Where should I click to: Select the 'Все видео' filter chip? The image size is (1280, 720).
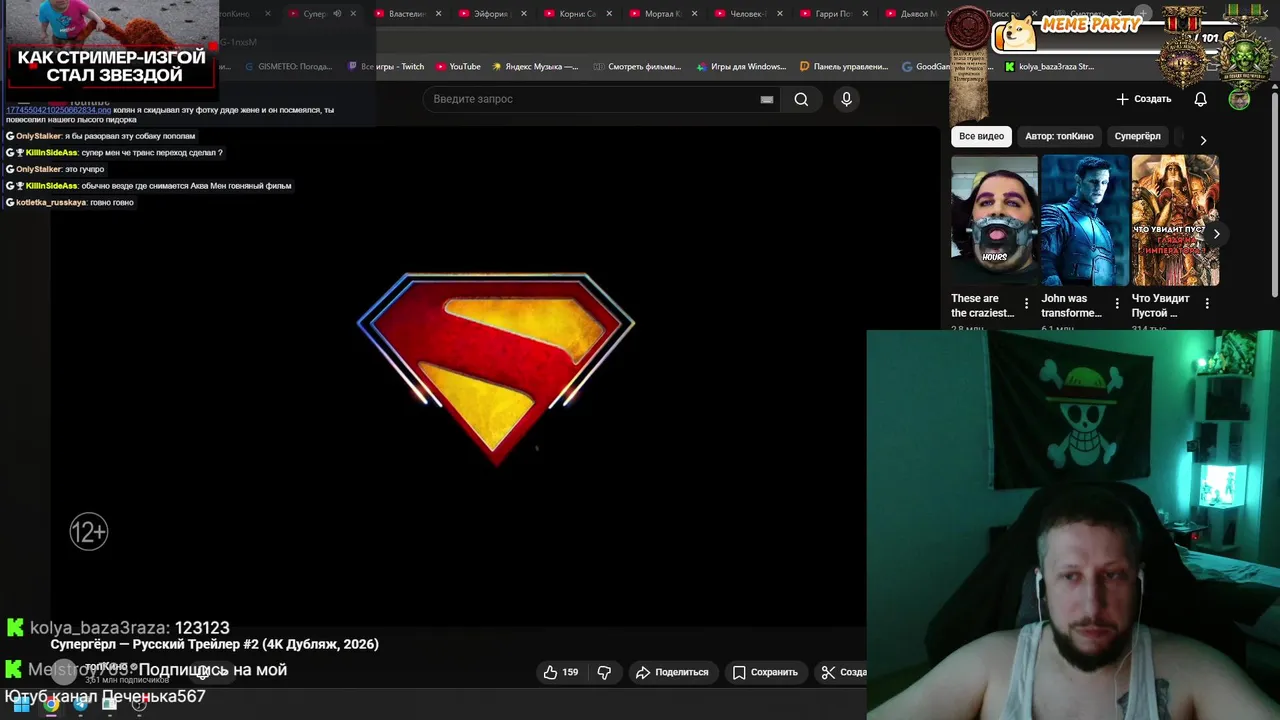(x=981, y=136)
